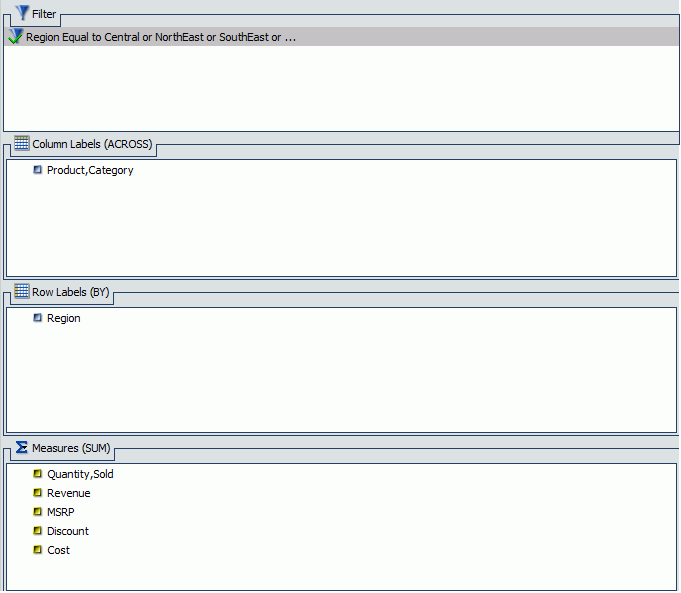Click the Measures sigma icon
The height and width of the screenshot is (593, 681).
21,447
